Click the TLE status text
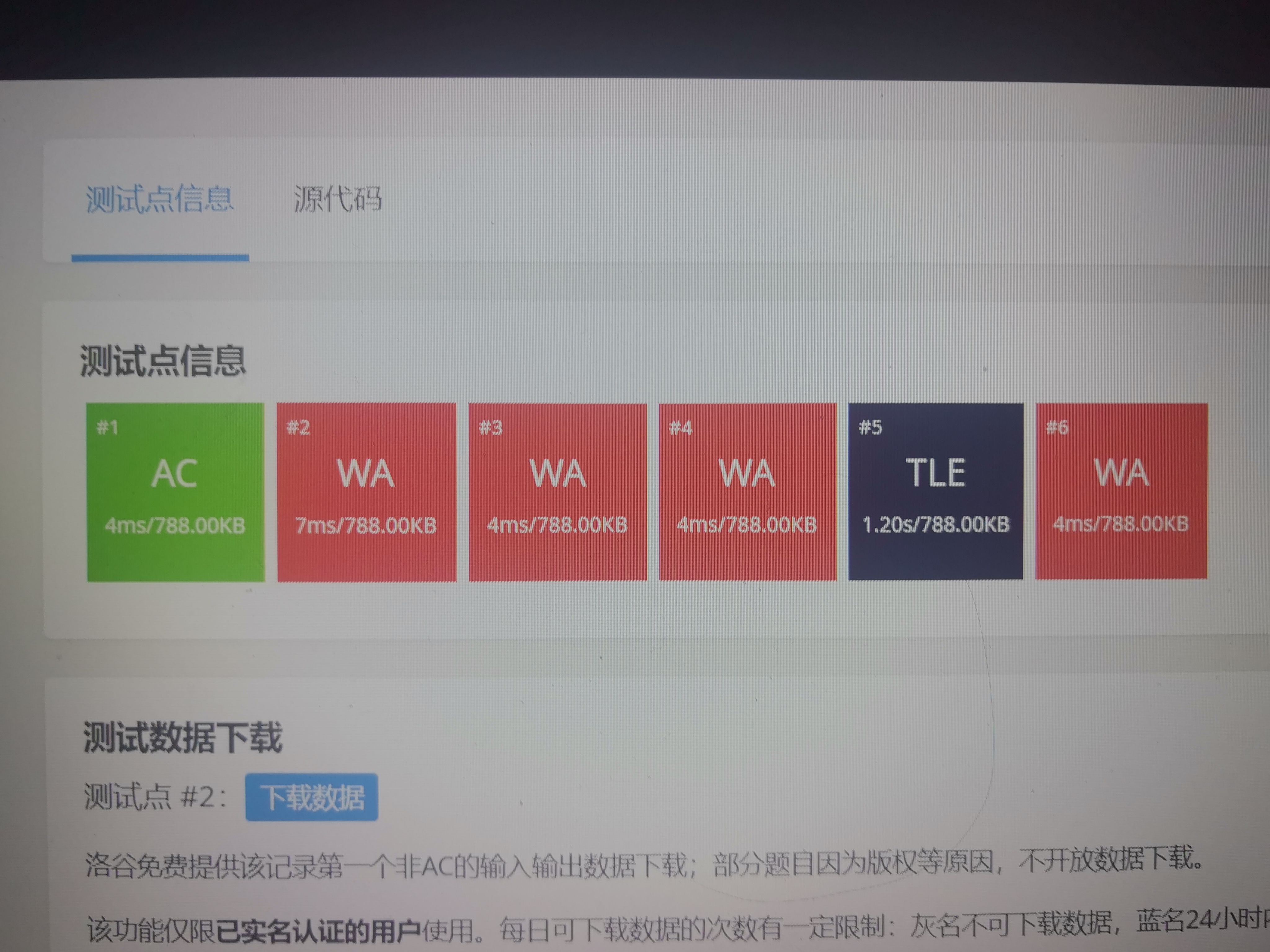 [x=935, y=473]
